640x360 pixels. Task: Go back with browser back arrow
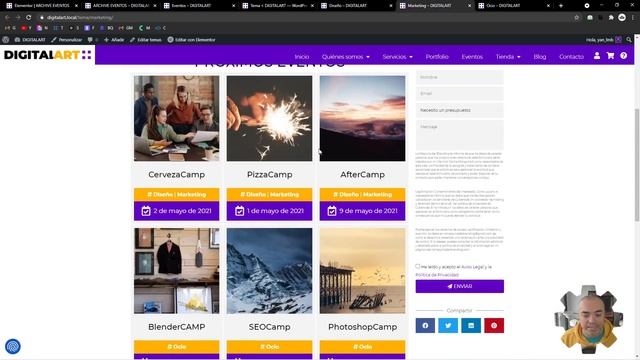point(7,18)
